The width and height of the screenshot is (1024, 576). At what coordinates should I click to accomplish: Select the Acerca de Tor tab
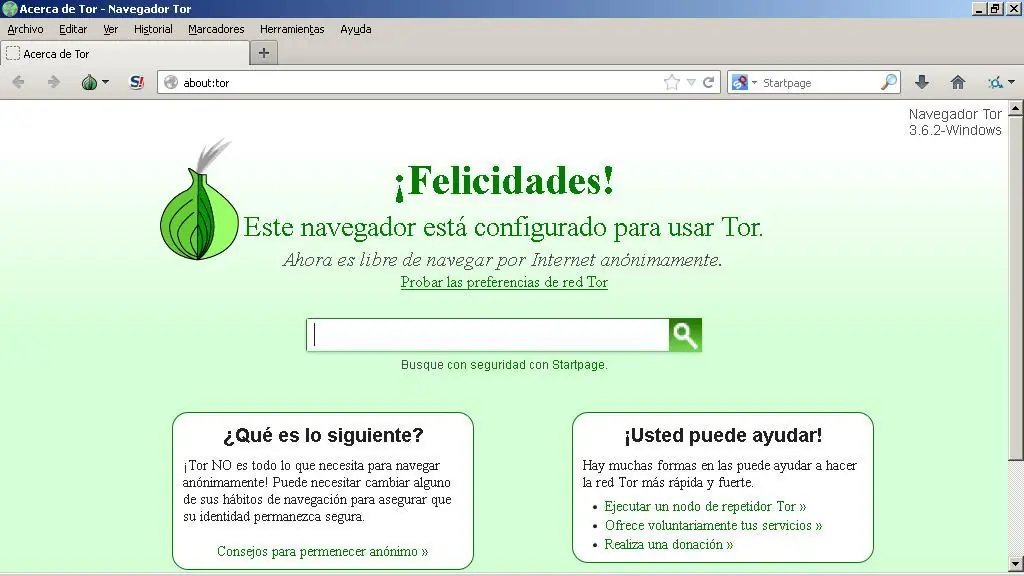click(x=125, y=54)
